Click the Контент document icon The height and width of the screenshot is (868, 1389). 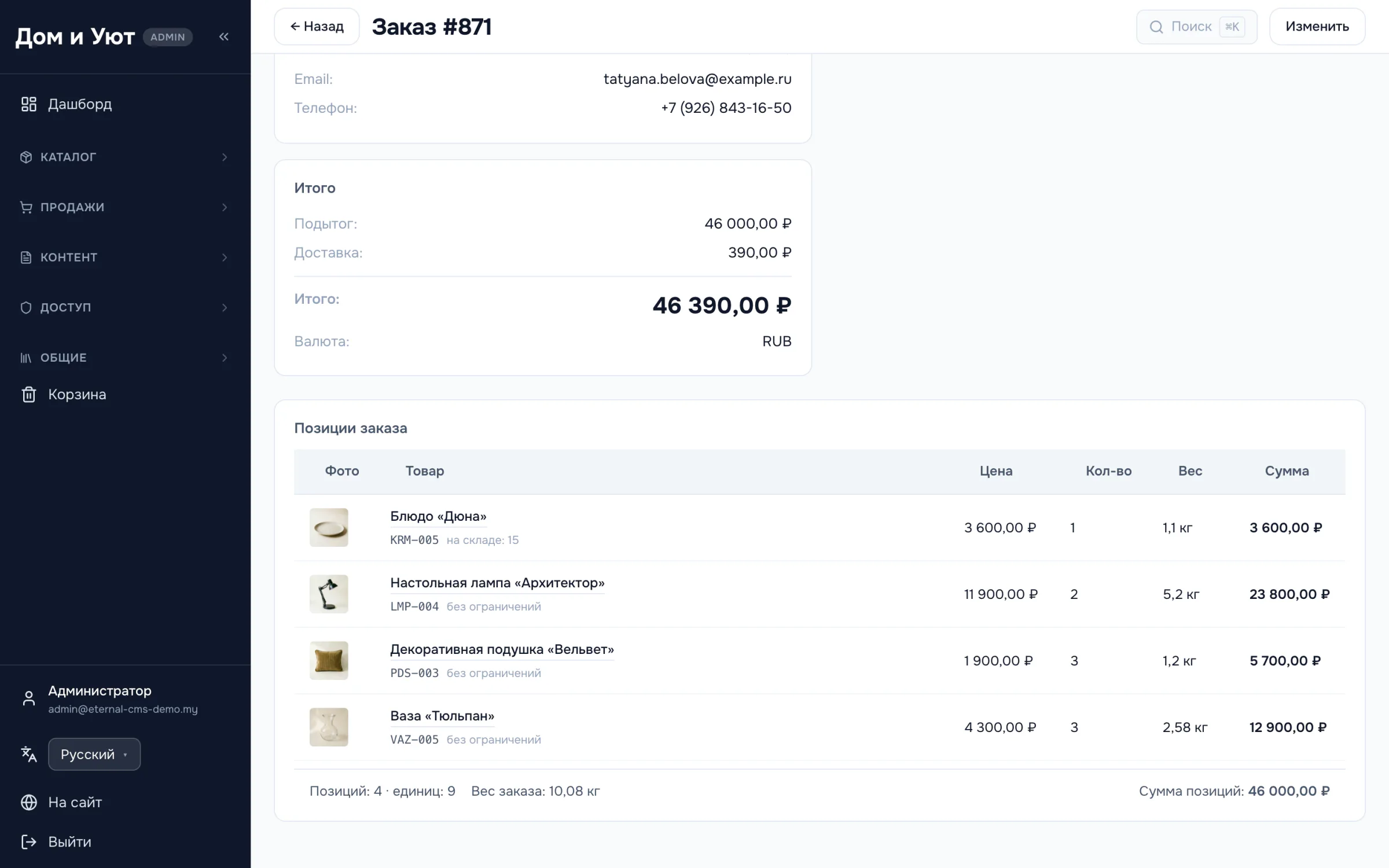coord(26,258)
